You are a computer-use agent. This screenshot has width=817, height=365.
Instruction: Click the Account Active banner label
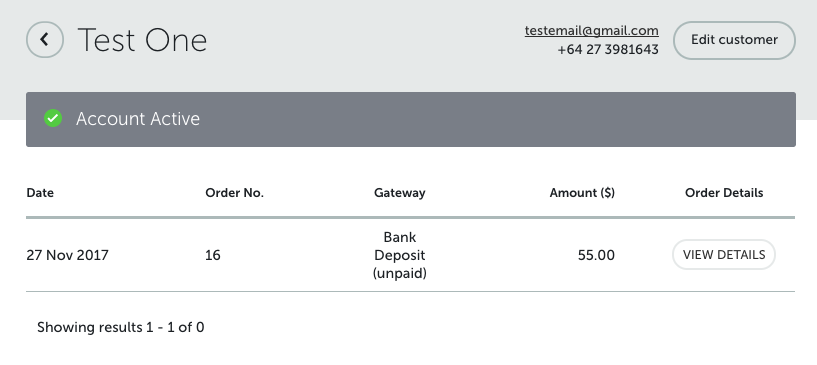click(x=138, y=119)
